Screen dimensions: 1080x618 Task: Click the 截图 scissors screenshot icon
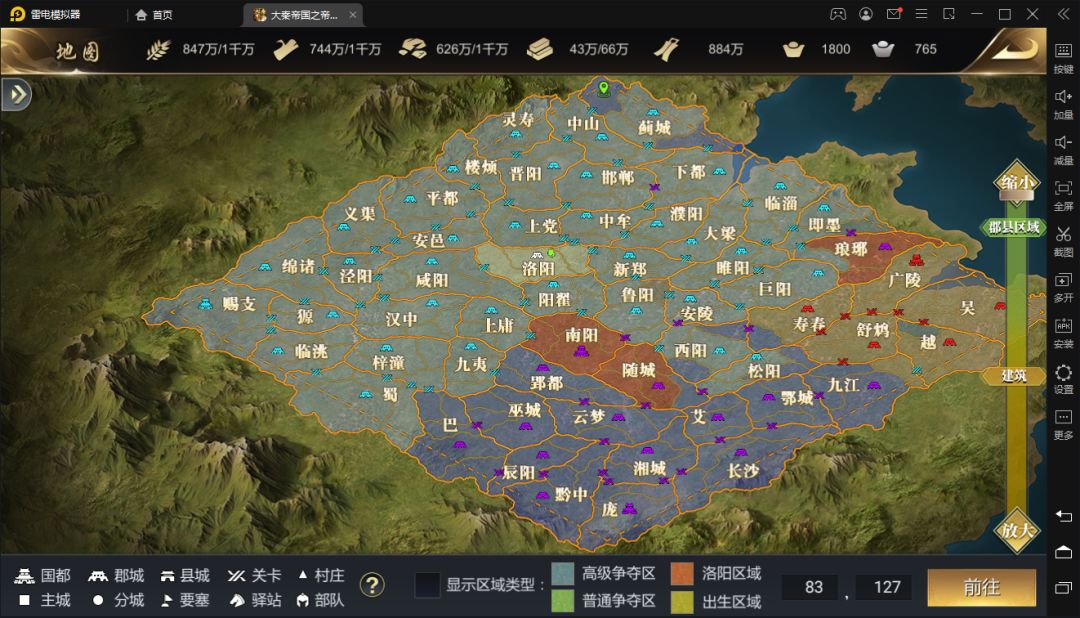tap(1063, 241)
